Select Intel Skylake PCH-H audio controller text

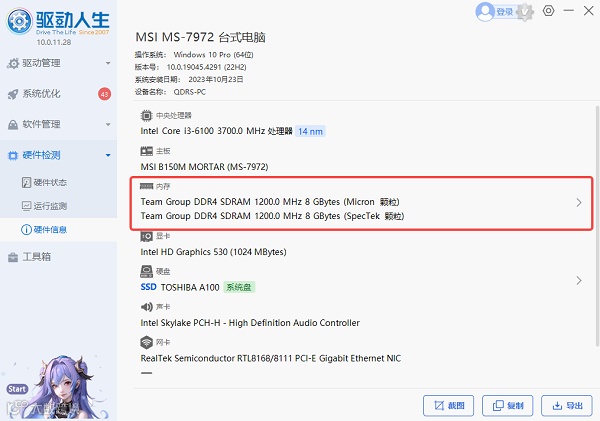(250, 323)
